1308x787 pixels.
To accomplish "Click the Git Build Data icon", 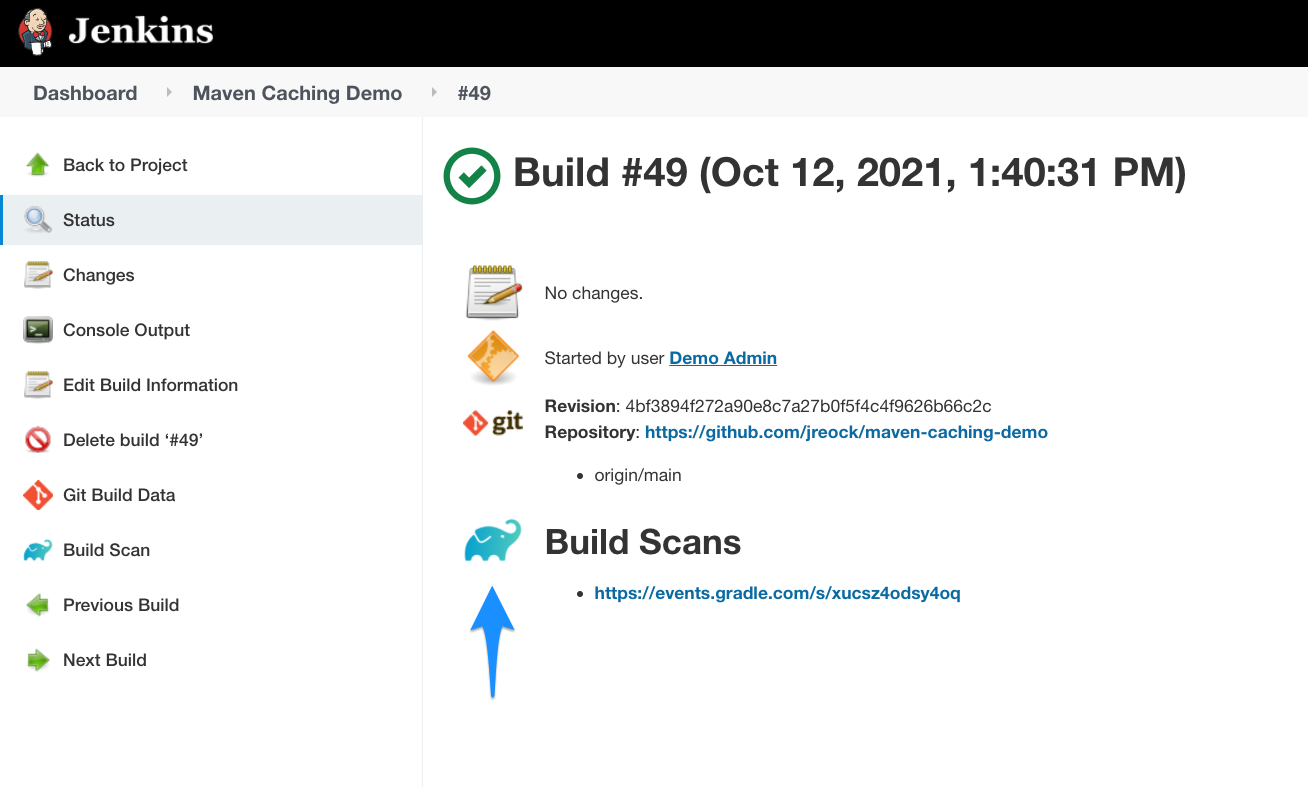I will click(x=38, y=495).
